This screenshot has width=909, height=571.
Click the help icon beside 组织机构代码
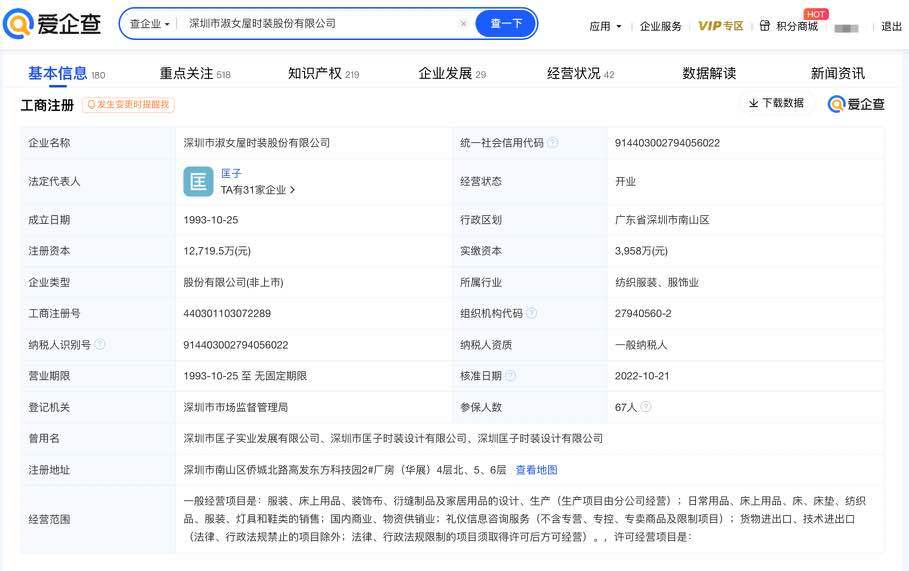[531, 313]
